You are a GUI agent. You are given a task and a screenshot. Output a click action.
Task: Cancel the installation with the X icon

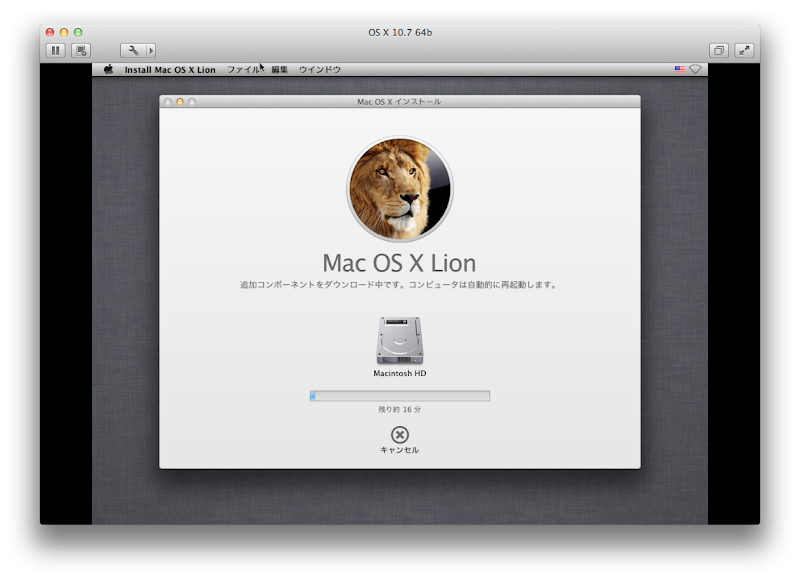400,435
